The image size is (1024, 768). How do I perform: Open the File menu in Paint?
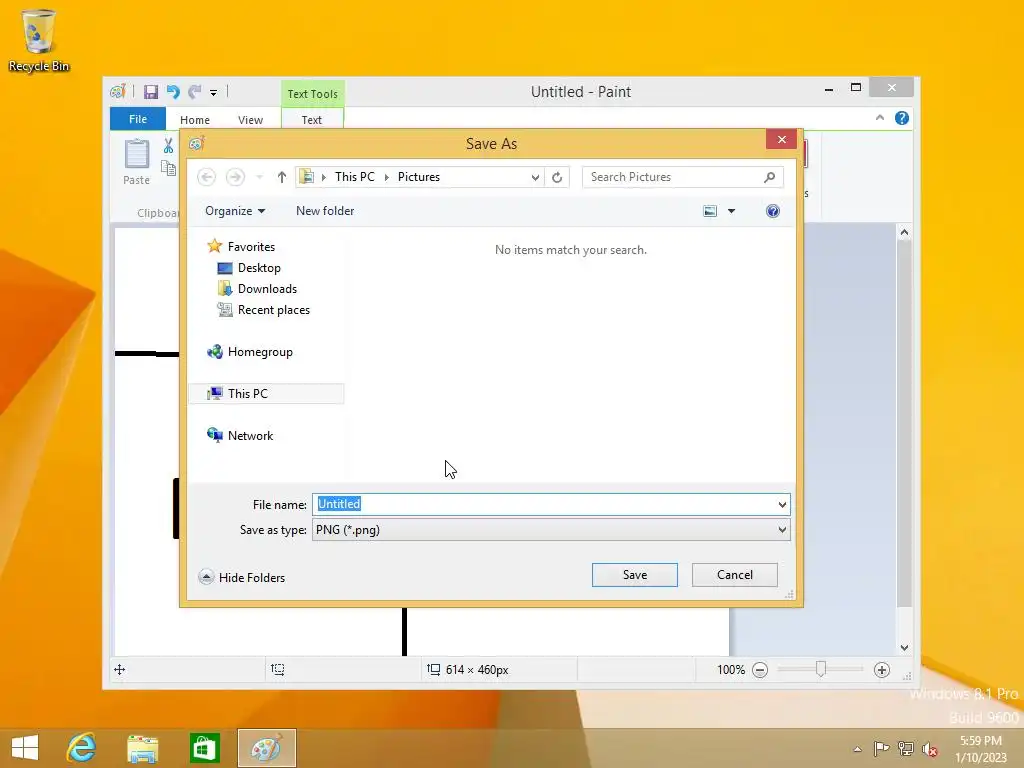click(138, 119)
